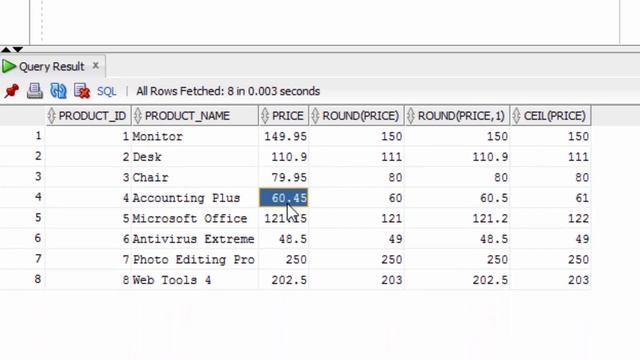
Task: Click row number 6 header
Action: pyautogui.click(x=23, y=238)
